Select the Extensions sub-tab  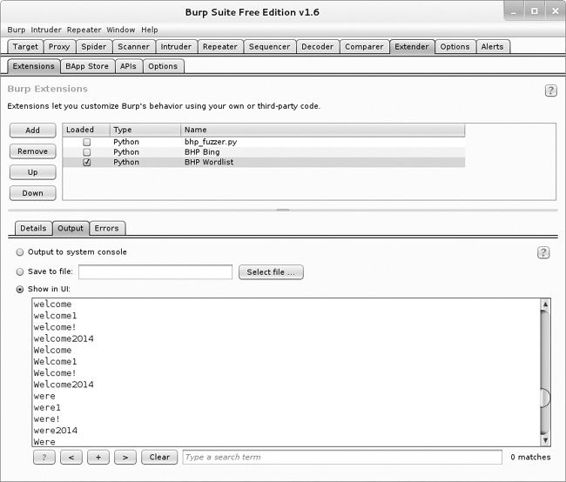coord(34,66)
